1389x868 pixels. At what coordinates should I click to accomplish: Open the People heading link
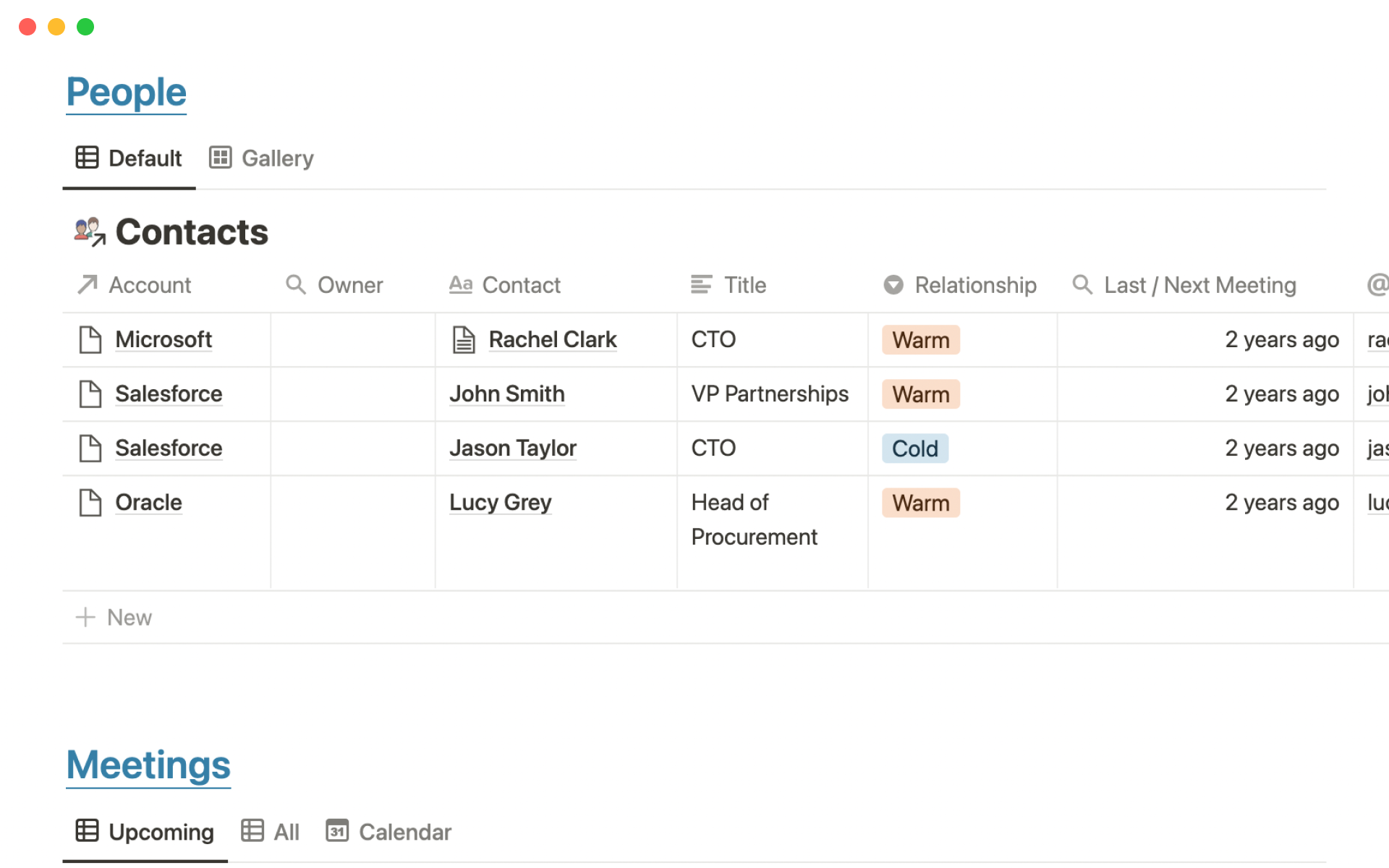pos(127,93)
